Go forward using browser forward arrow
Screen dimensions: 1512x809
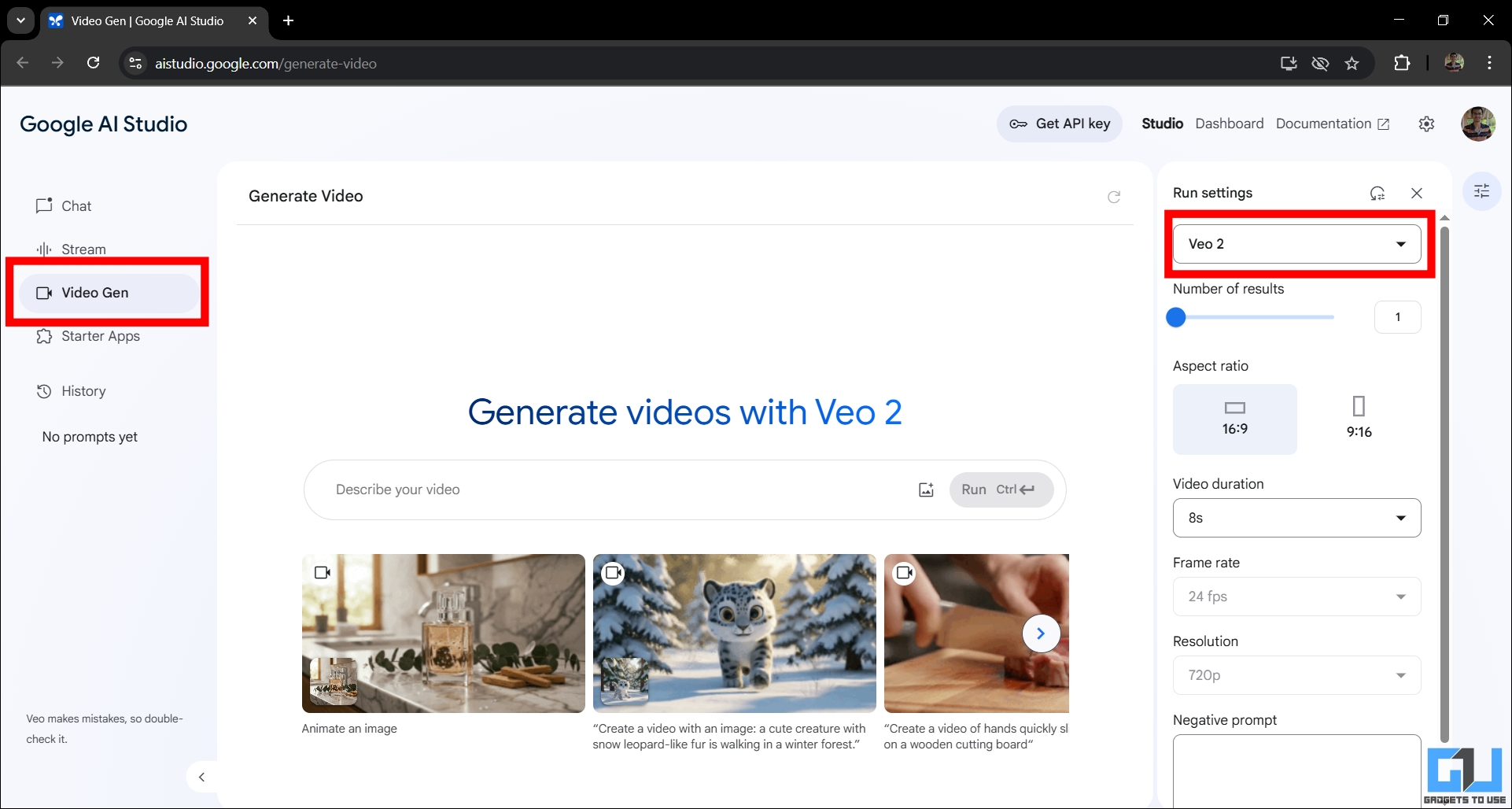(57, 63)
